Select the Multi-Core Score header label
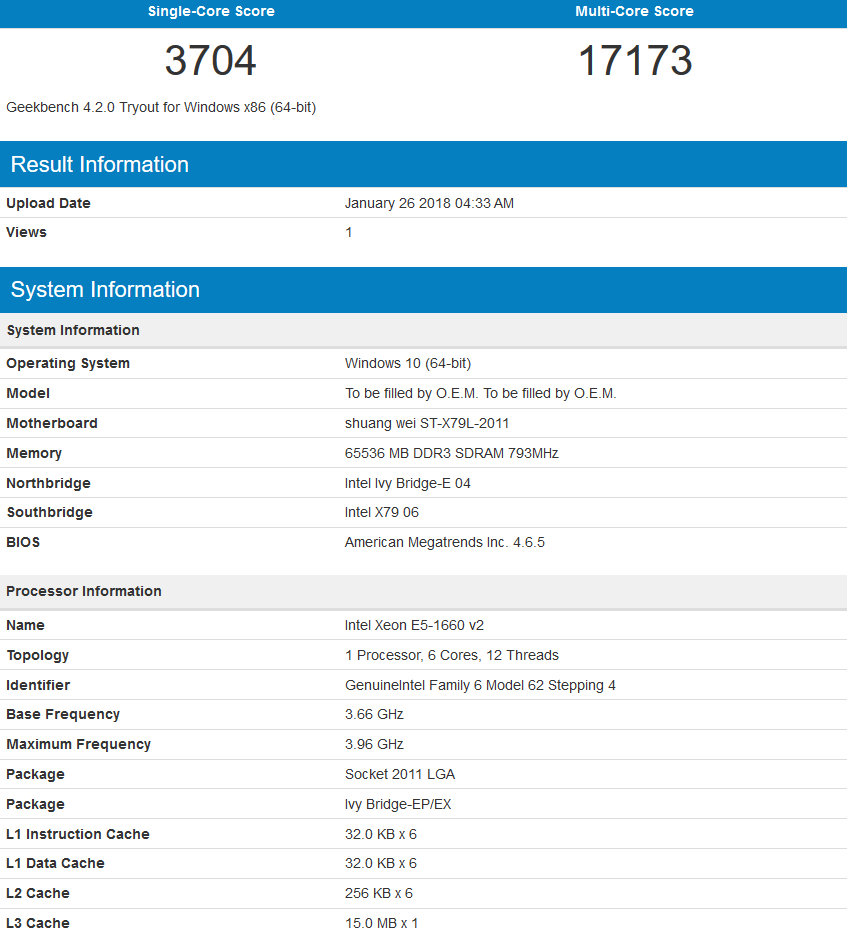This screenshot has height=934, width=850. point(634,11)
